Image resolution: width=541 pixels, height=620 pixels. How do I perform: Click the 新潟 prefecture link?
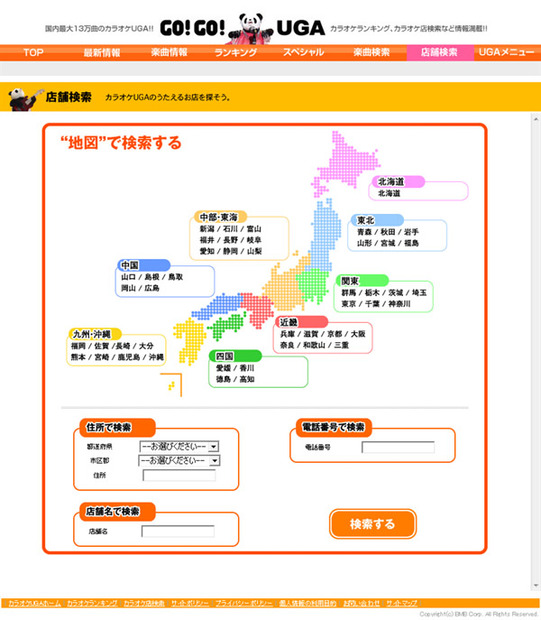coord(207,229)
